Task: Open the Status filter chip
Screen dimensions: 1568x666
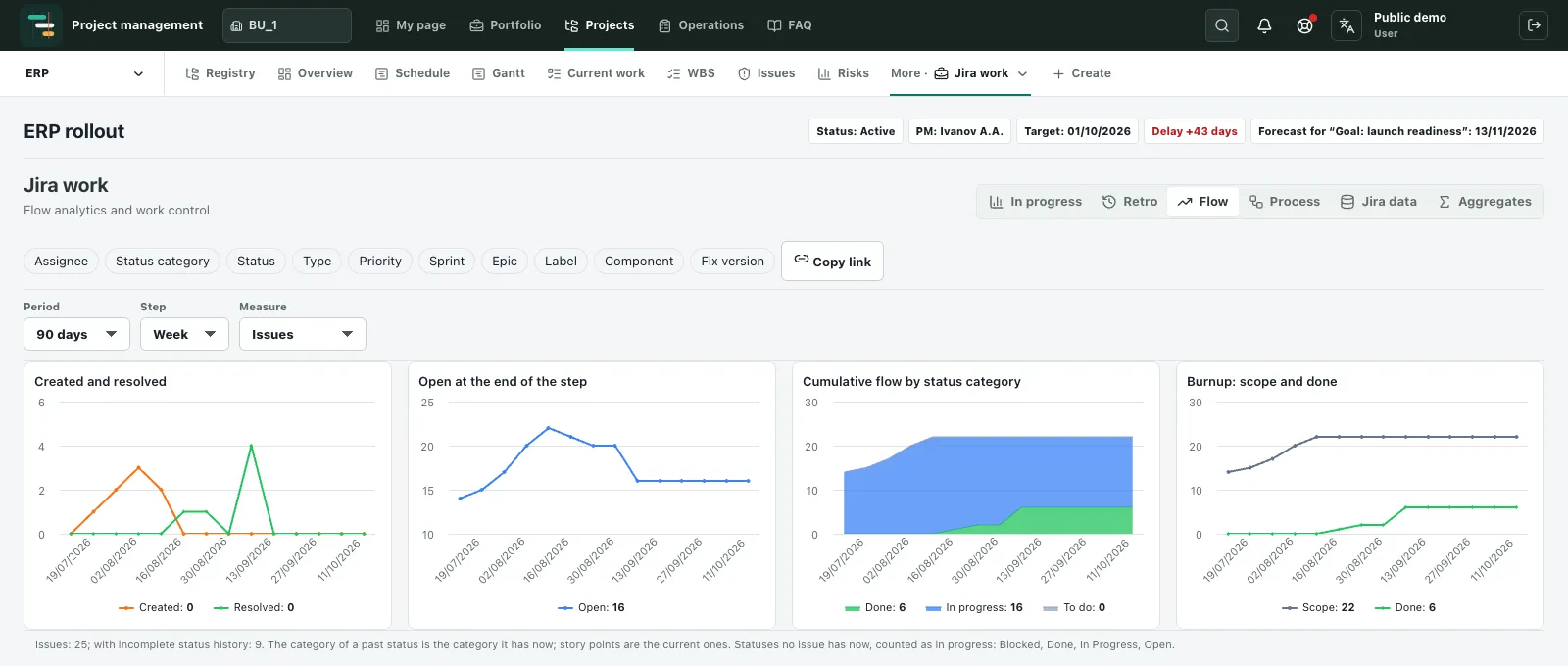Action: [256, 262]
